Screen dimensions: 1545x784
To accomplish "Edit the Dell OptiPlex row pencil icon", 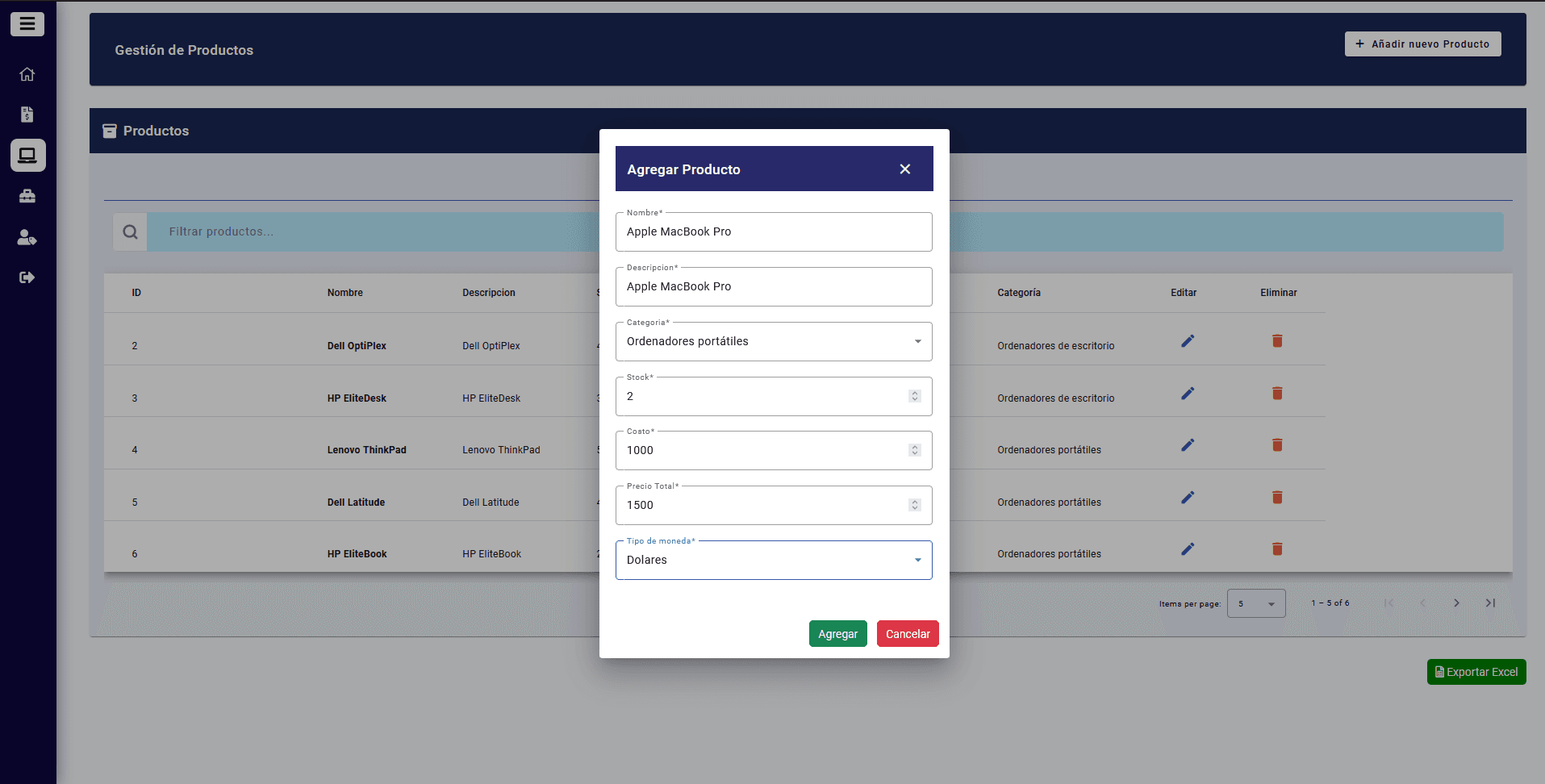I will [1187, 341].
